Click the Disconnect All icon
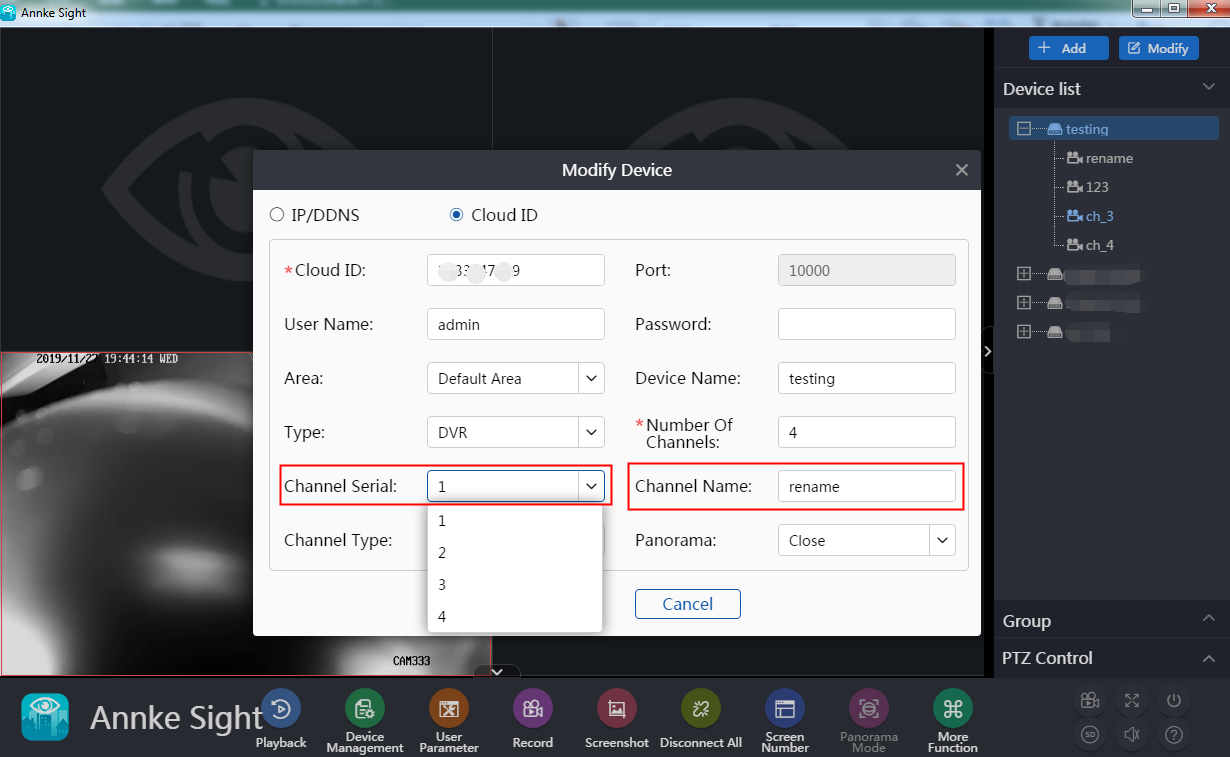Image resolution: width=1230 pixels, height=757 pixels. (x=701, y=709)
